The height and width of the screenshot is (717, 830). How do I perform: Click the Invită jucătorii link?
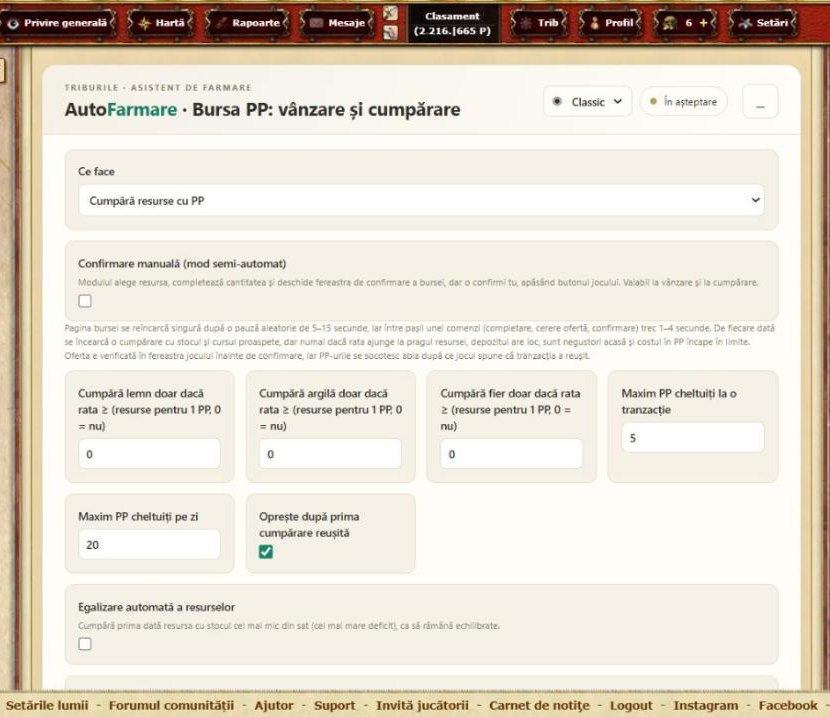click(x=422, y=705)
